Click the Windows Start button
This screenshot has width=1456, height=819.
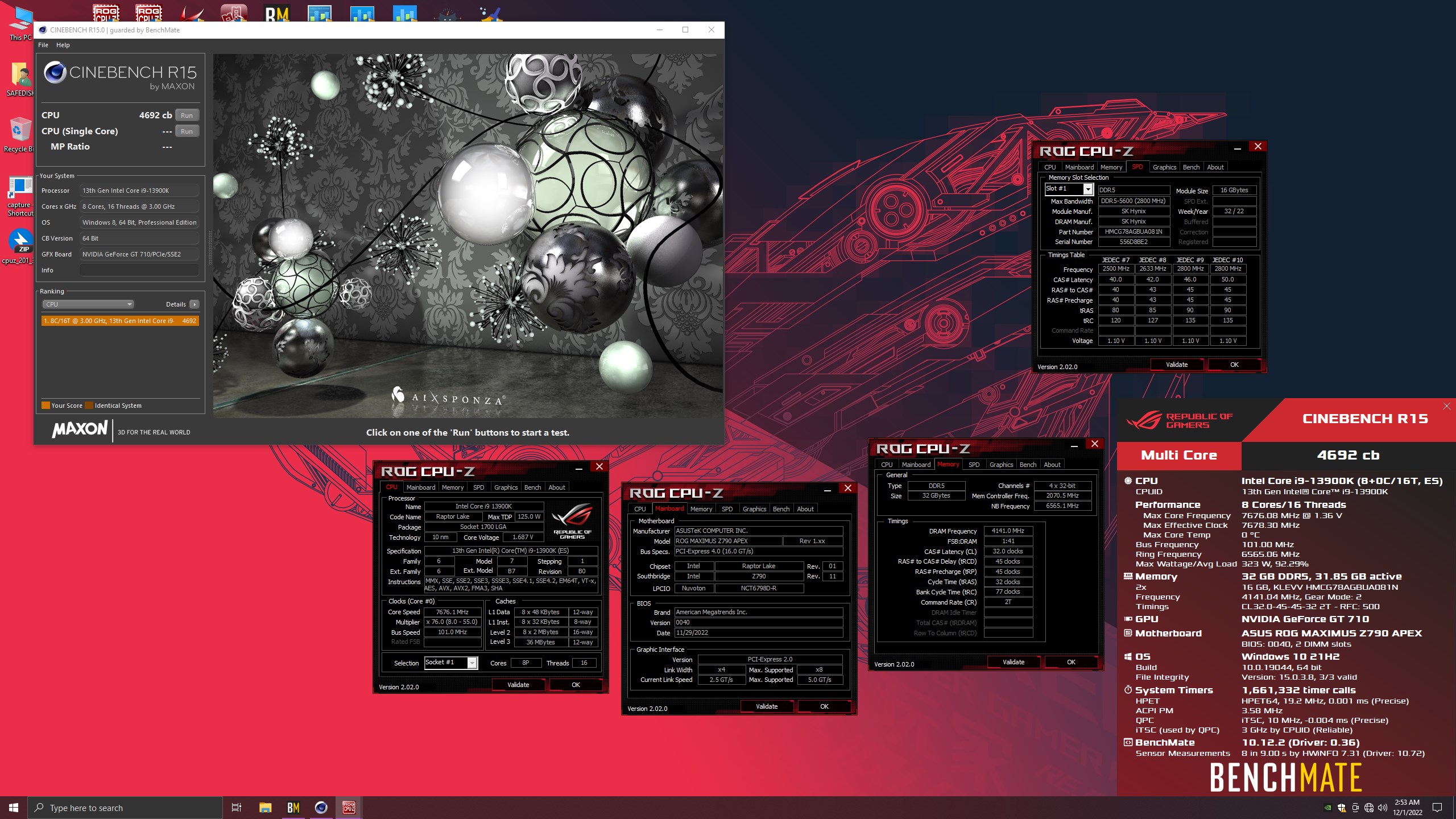tap(14, 808)
